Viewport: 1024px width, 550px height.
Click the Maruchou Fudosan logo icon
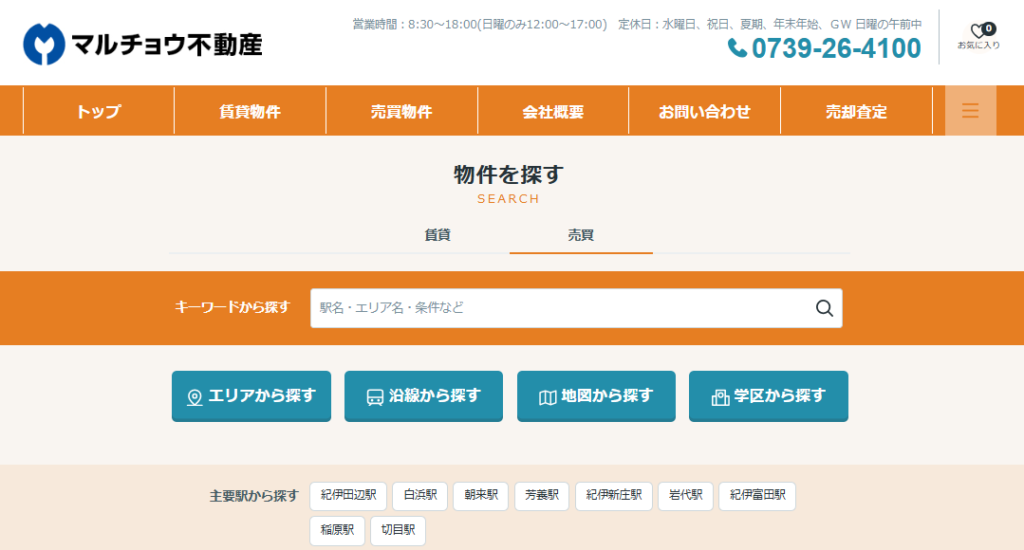tap(43, 44)
